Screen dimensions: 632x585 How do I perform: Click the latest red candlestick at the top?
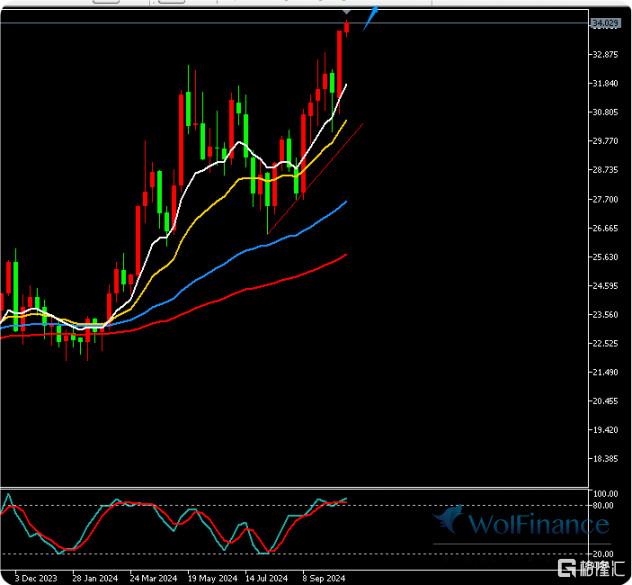[x=346, y=26]
